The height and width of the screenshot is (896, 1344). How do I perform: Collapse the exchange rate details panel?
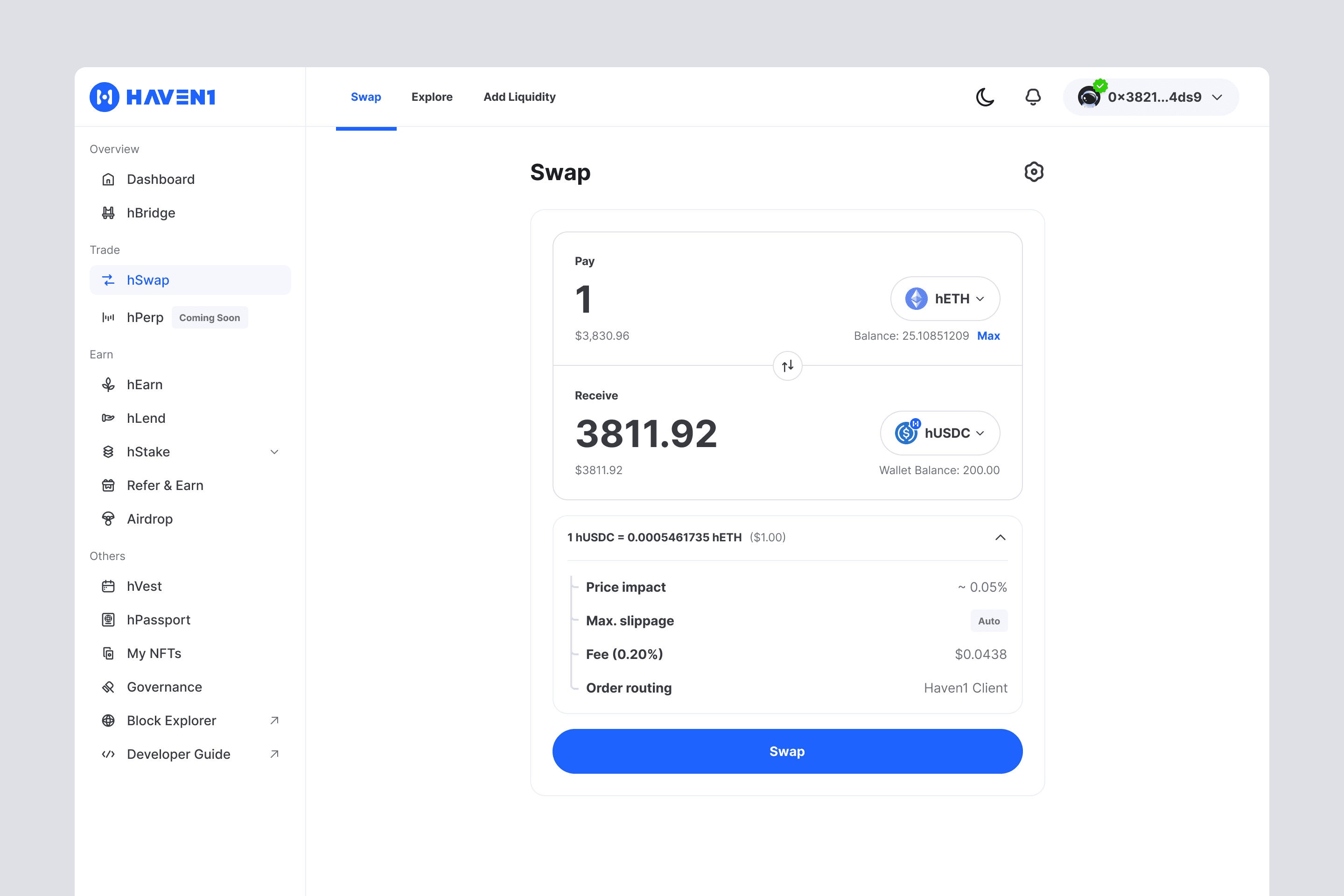pos(1000,537)
